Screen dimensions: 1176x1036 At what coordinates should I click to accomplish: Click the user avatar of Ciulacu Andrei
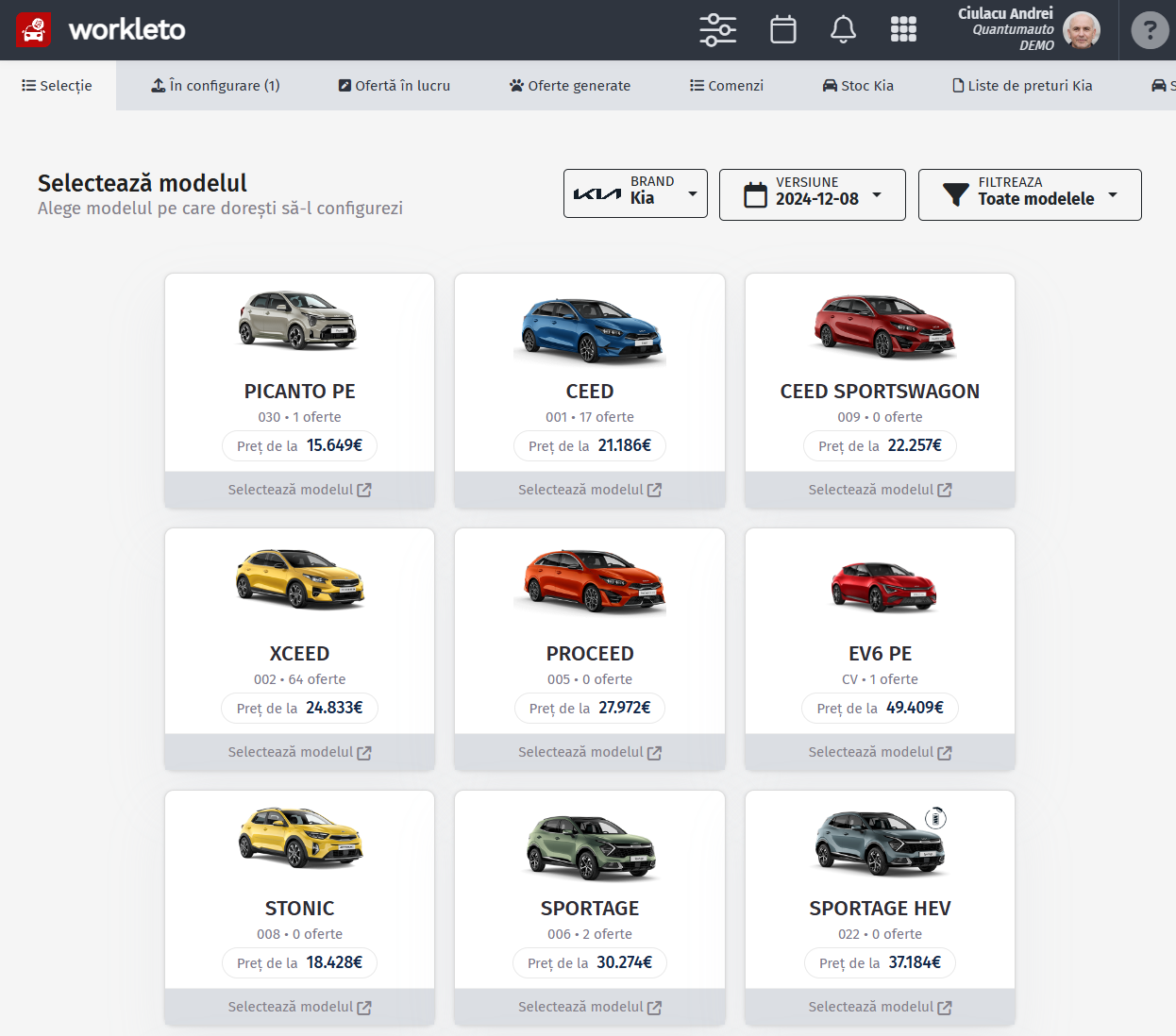1082,30
